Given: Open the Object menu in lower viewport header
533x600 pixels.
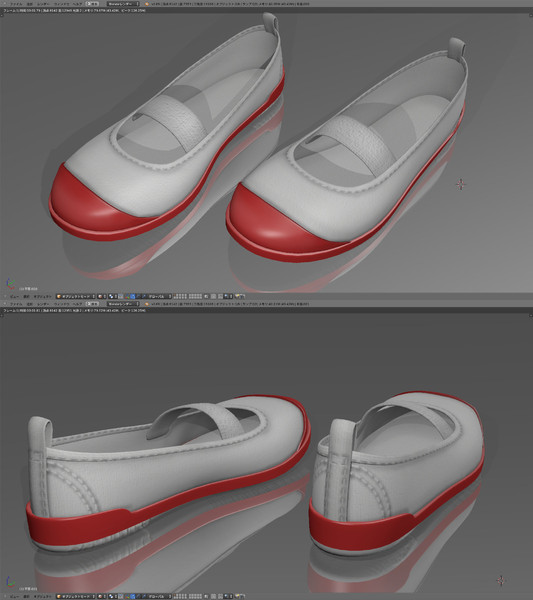Looking at the screenshot, I should click(42, 597).
